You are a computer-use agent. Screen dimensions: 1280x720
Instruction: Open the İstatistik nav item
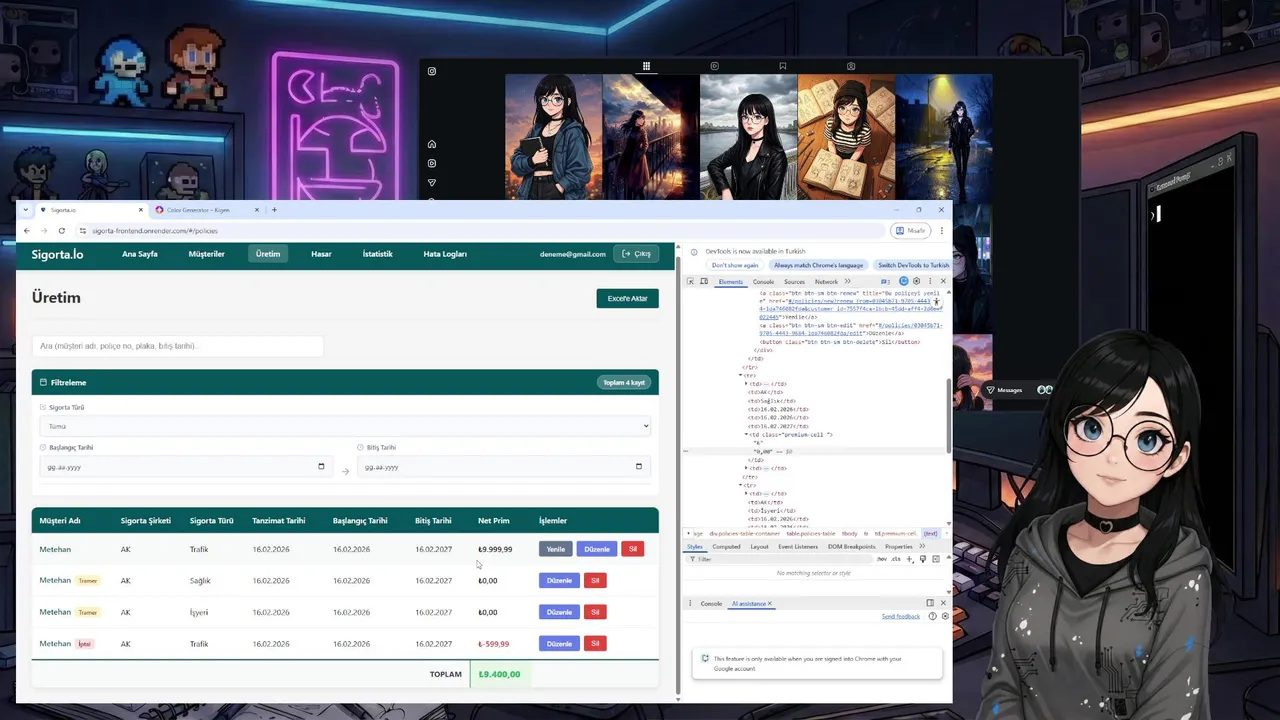click(377, 254)
